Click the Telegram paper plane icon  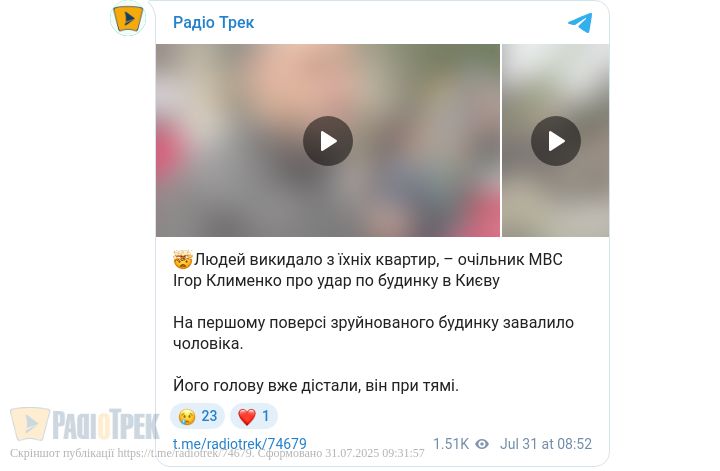tap(580, 22)
